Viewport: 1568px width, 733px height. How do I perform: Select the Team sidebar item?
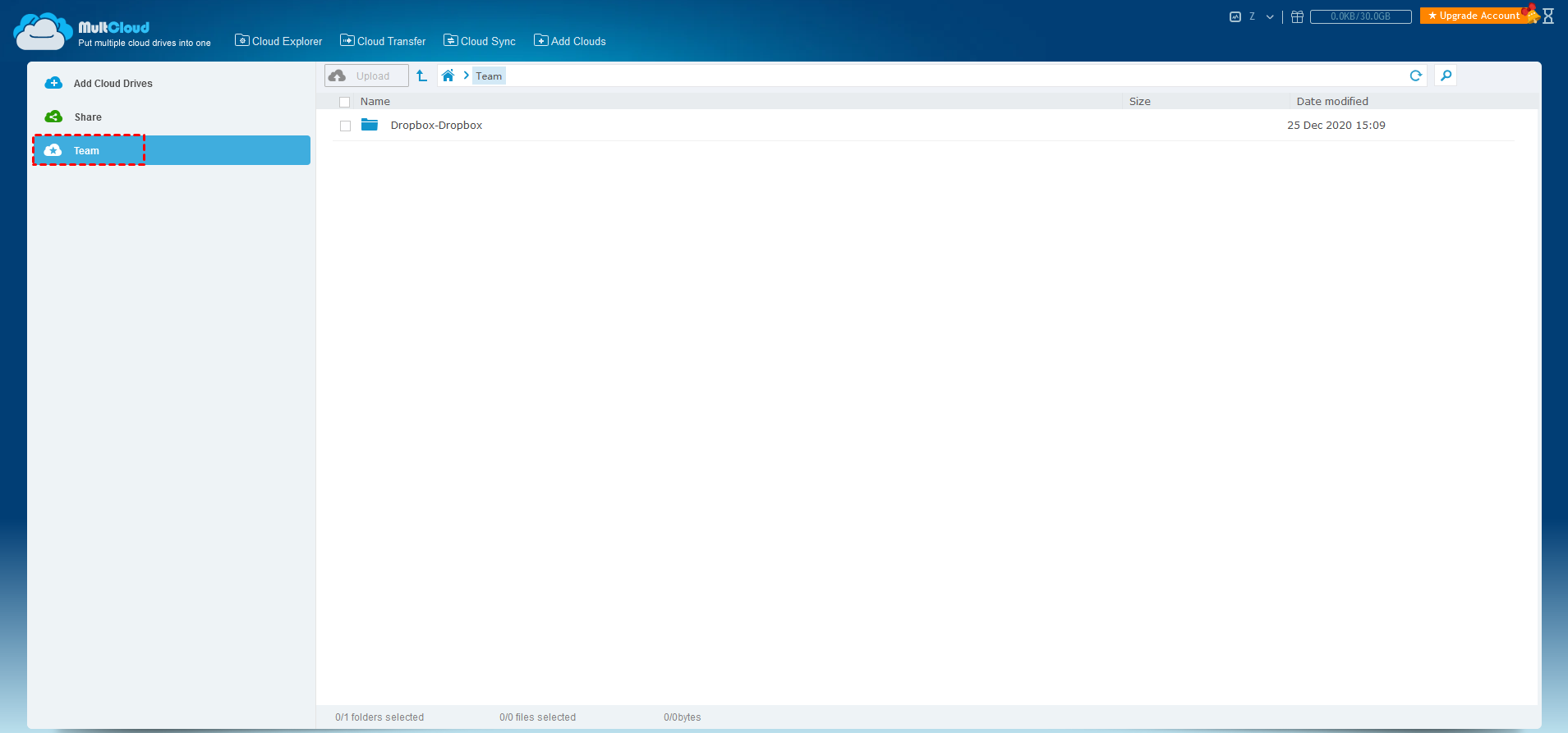pyautogui.click(x=172, y=150)
